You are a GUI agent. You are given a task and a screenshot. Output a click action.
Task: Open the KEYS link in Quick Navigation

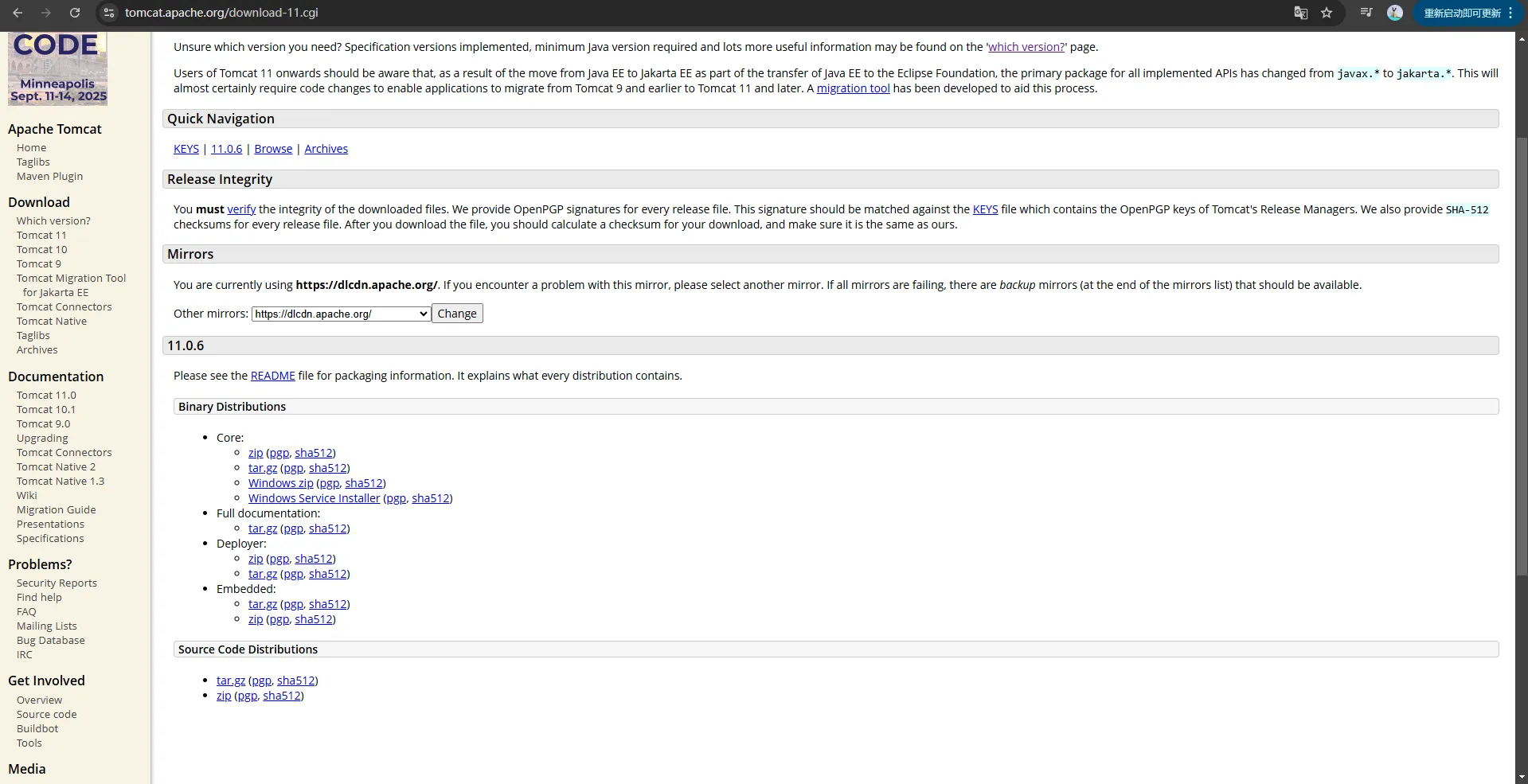[x=186, y=149]
